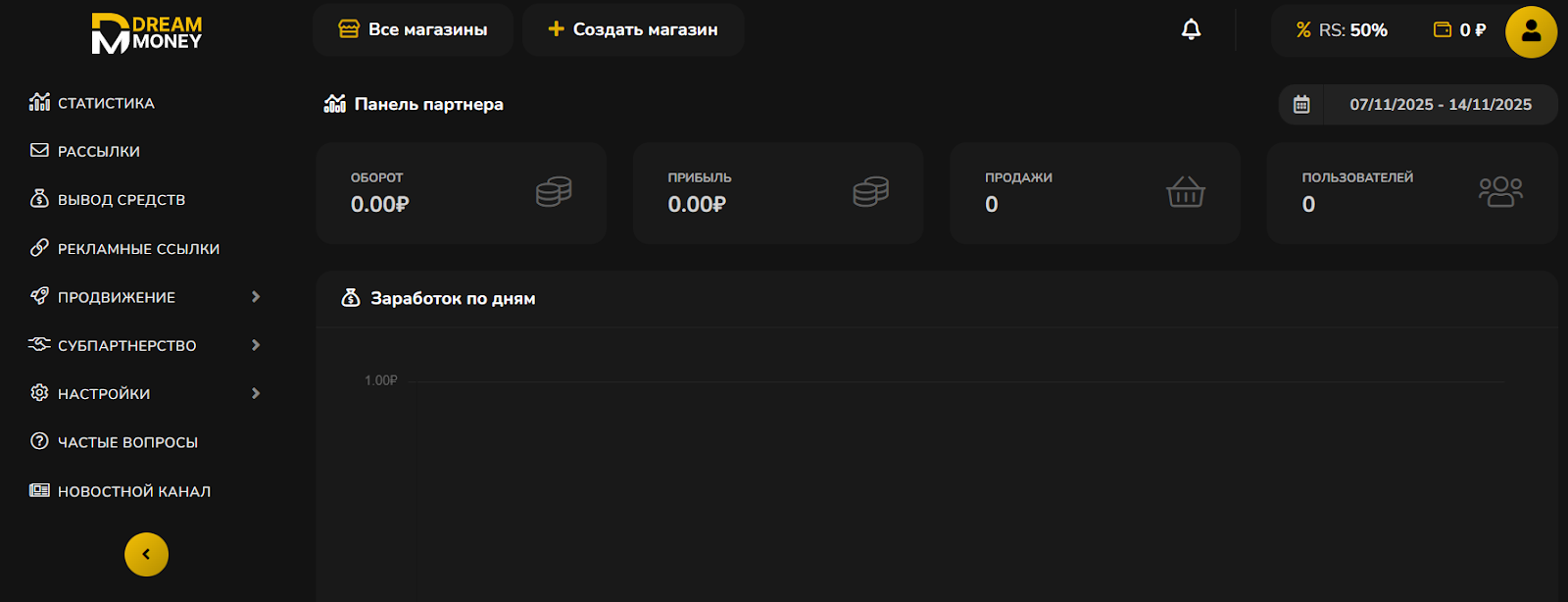1568x602 pixels.
Task: Expand the Субпартнерство submenu
Action: click(x=256, y=345)
